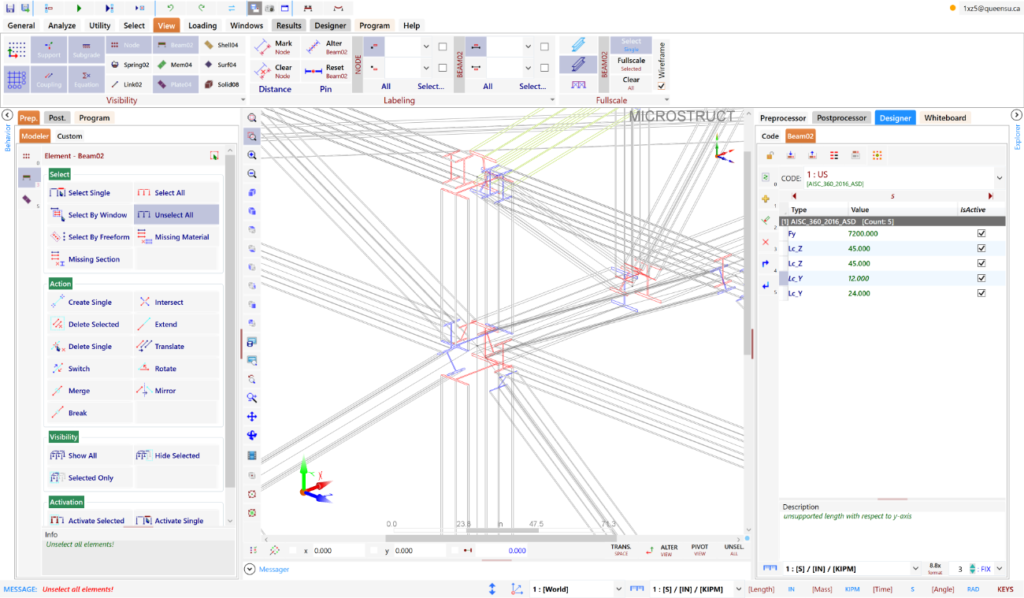
Task: Switch to the Whiteboard tab
Action: (x=944, y=118)
